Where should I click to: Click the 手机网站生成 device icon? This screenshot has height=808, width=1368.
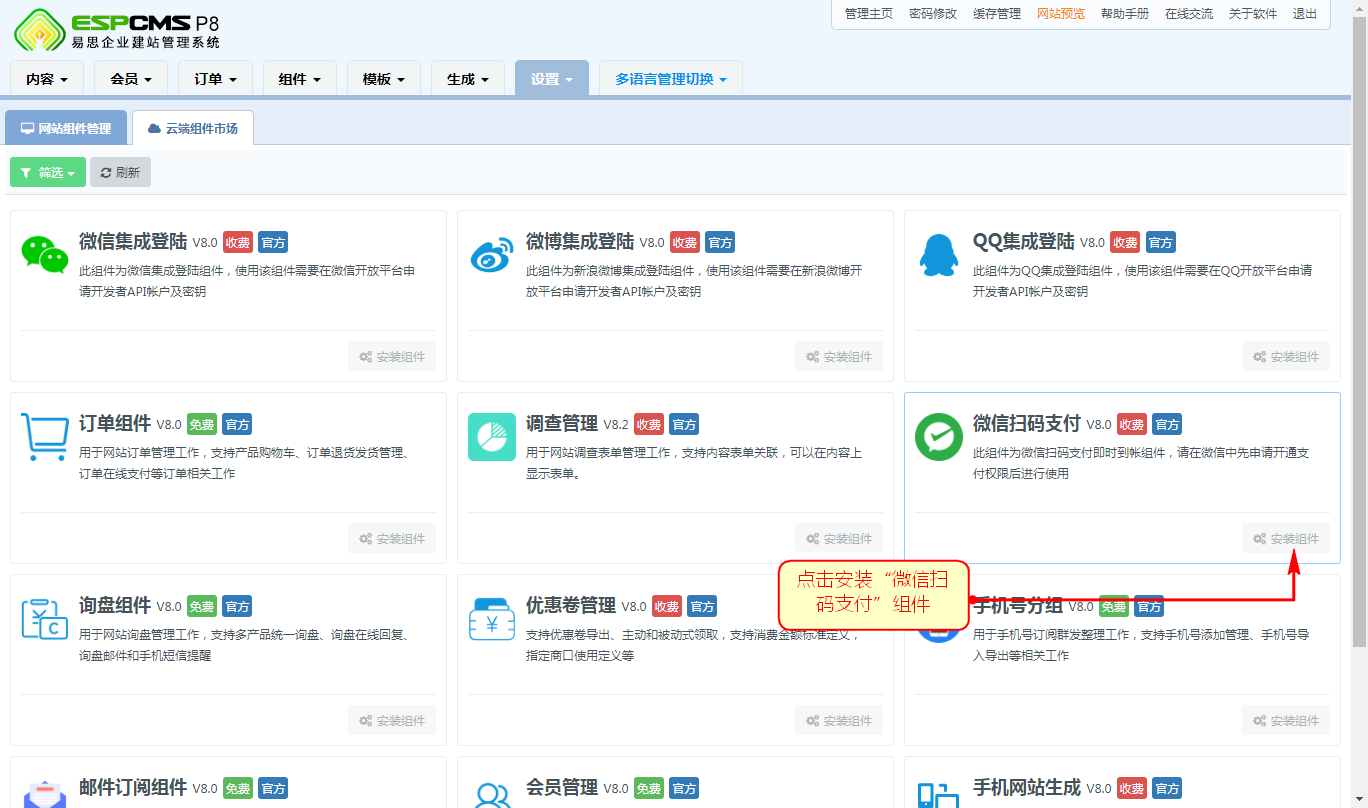939,794
